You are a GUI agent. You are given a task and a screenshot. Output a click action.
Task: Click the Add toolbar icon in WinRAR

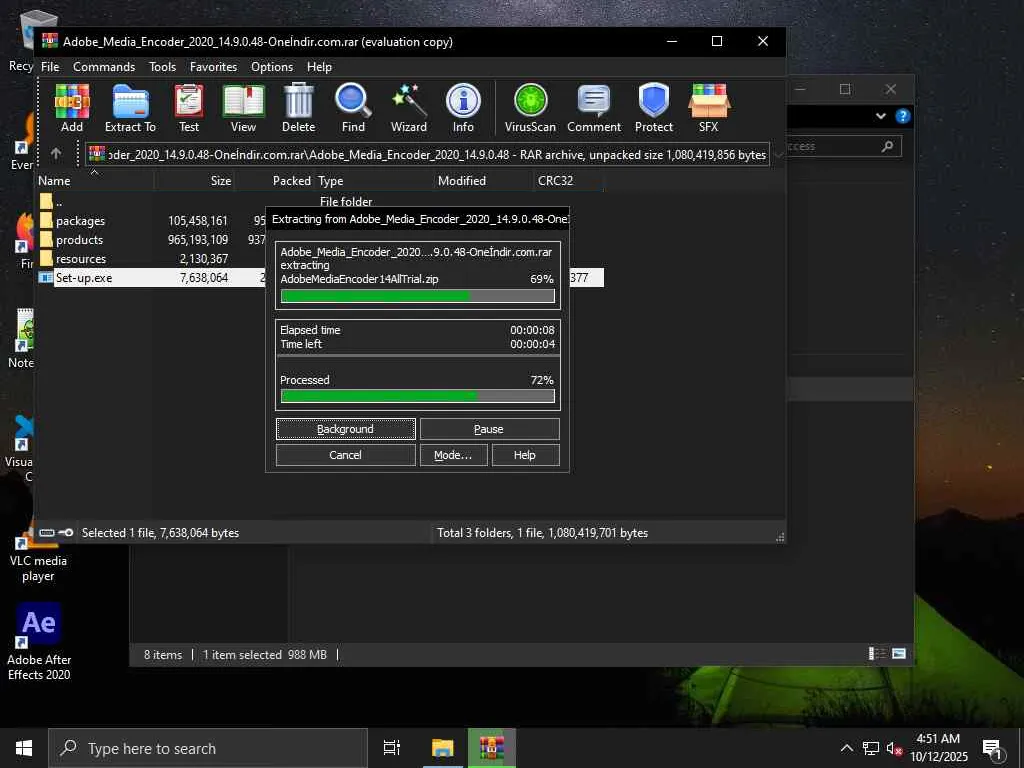[72, 108]
